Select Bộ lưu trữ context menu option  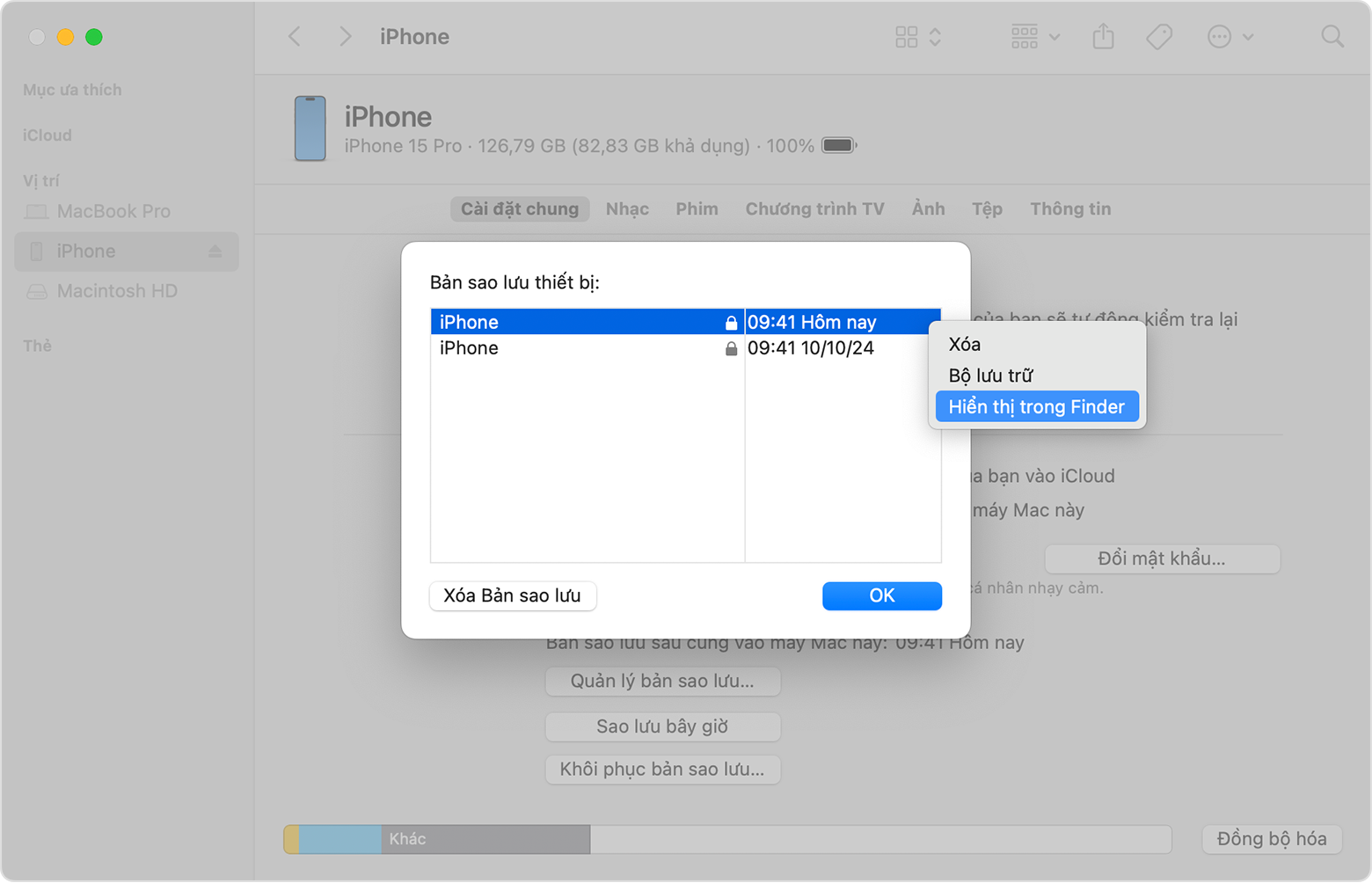(x=990, y=376)
